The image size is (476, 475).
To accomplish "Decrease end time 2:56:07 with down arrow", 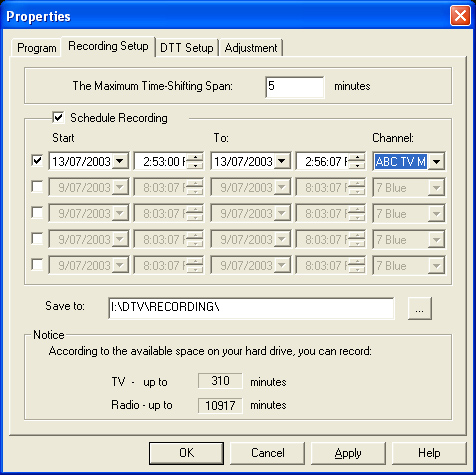I will [357, 166].
